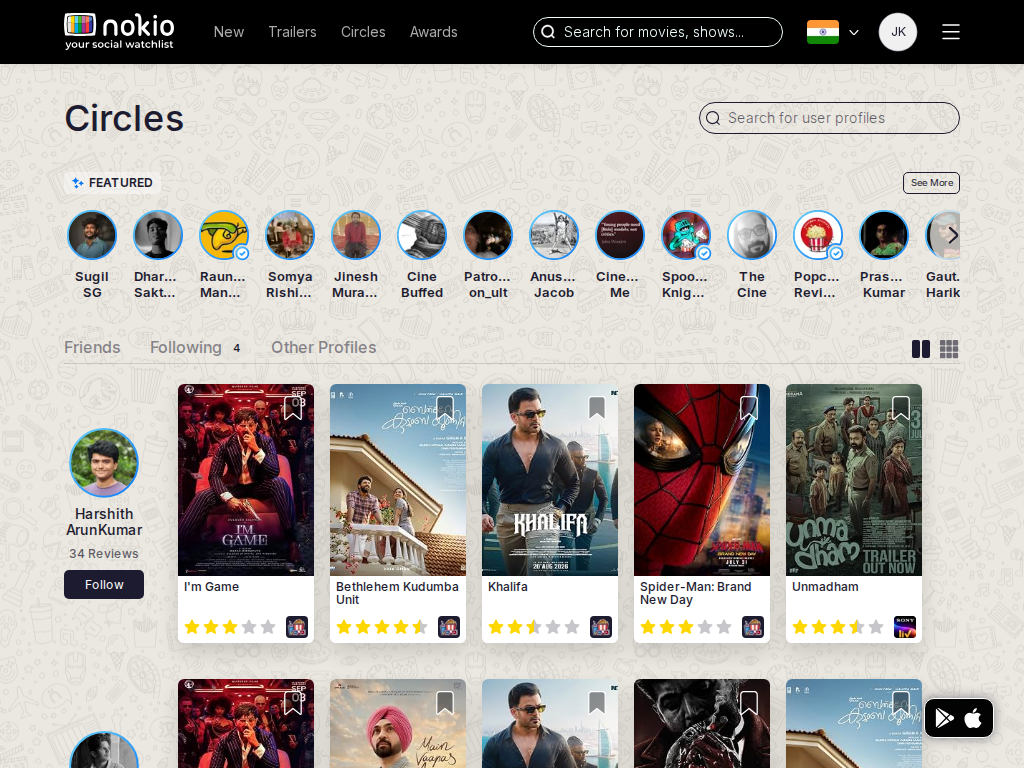
Task: Click the star rating on Khalifa card
Action: tap(534, 628)
